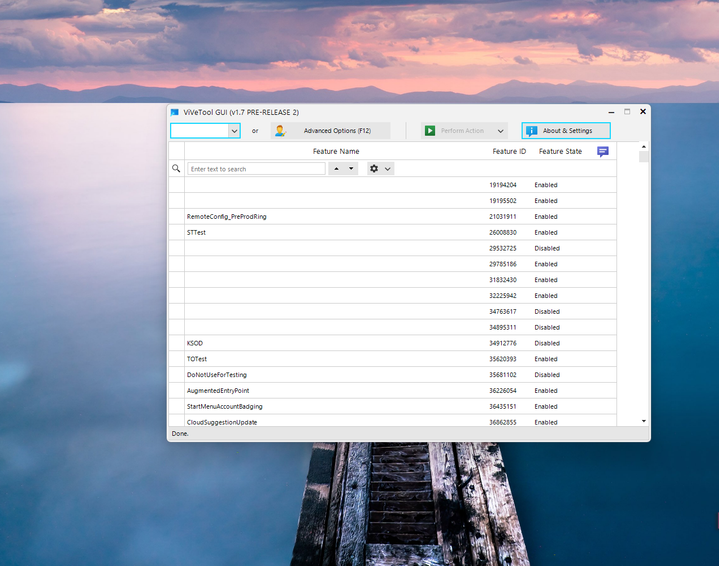Open the search options gear dropdown
This screenshot has width=719, height=566.
coord(380,169)
